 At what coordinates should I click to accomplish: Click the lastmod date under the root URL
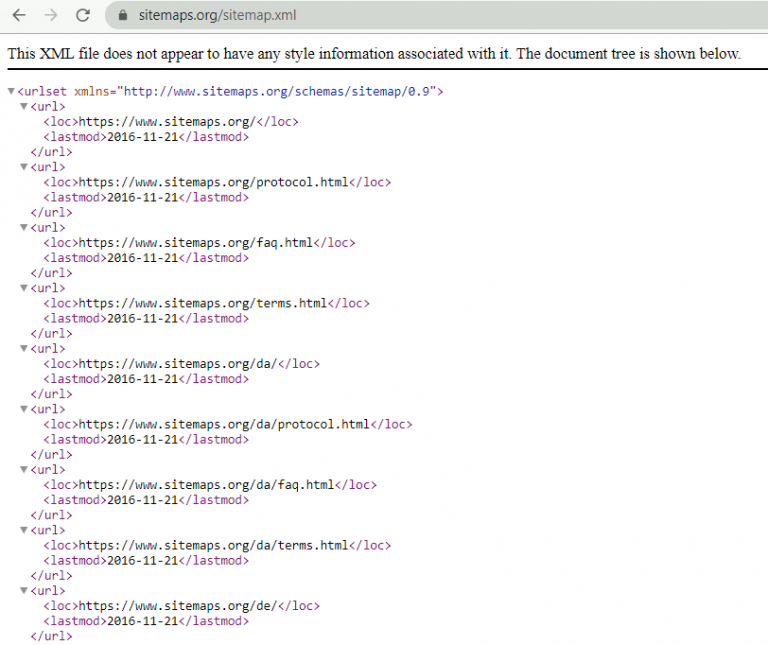(143, 137)
